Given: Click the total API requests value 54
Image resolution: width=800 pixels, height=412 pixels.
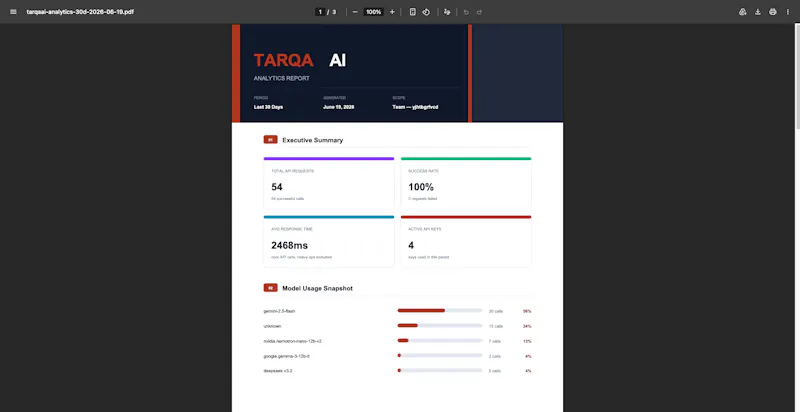Looking at the screenshot, I should click(x=277, y=187).
